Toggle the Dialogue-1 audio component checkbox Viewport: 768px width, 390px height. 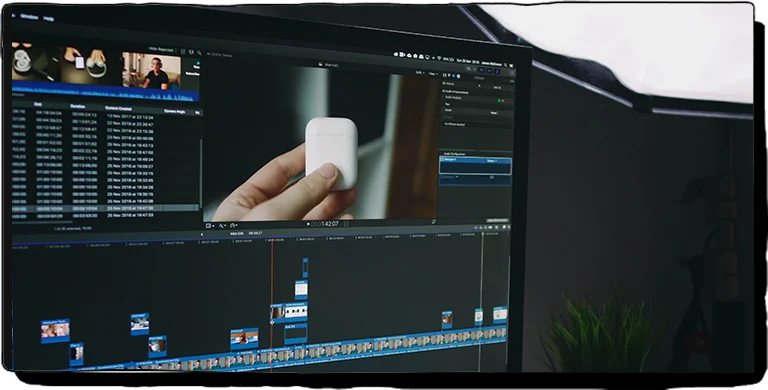click(442, 159)
